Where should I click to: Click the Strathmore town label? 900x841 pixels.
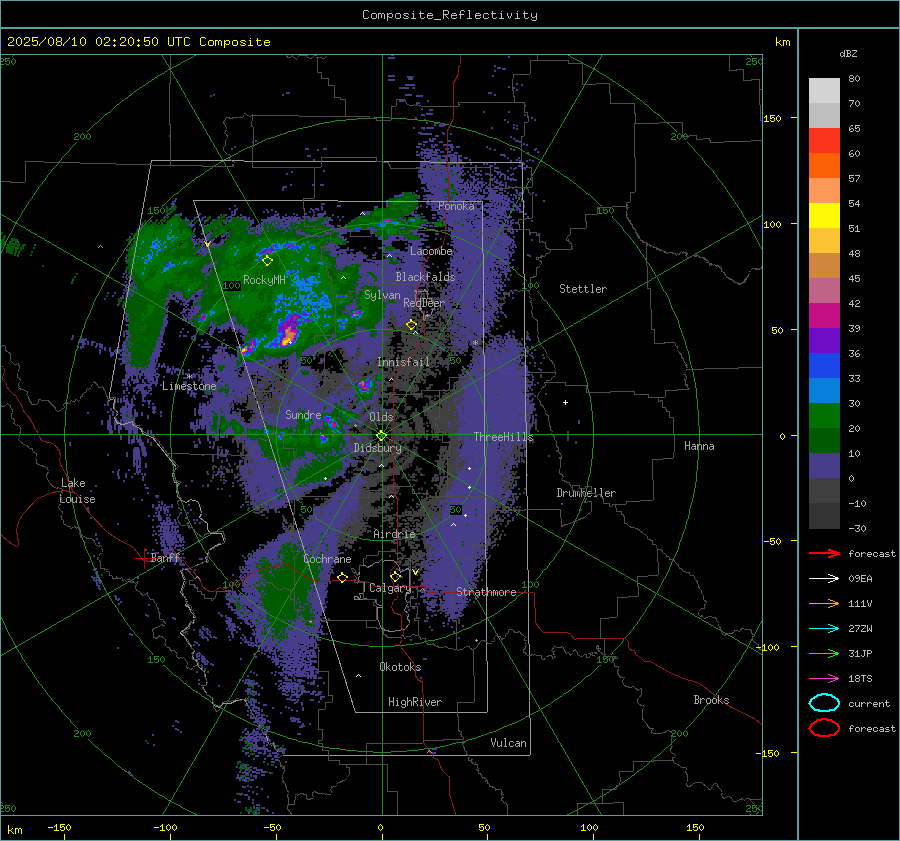coord(486,592)
